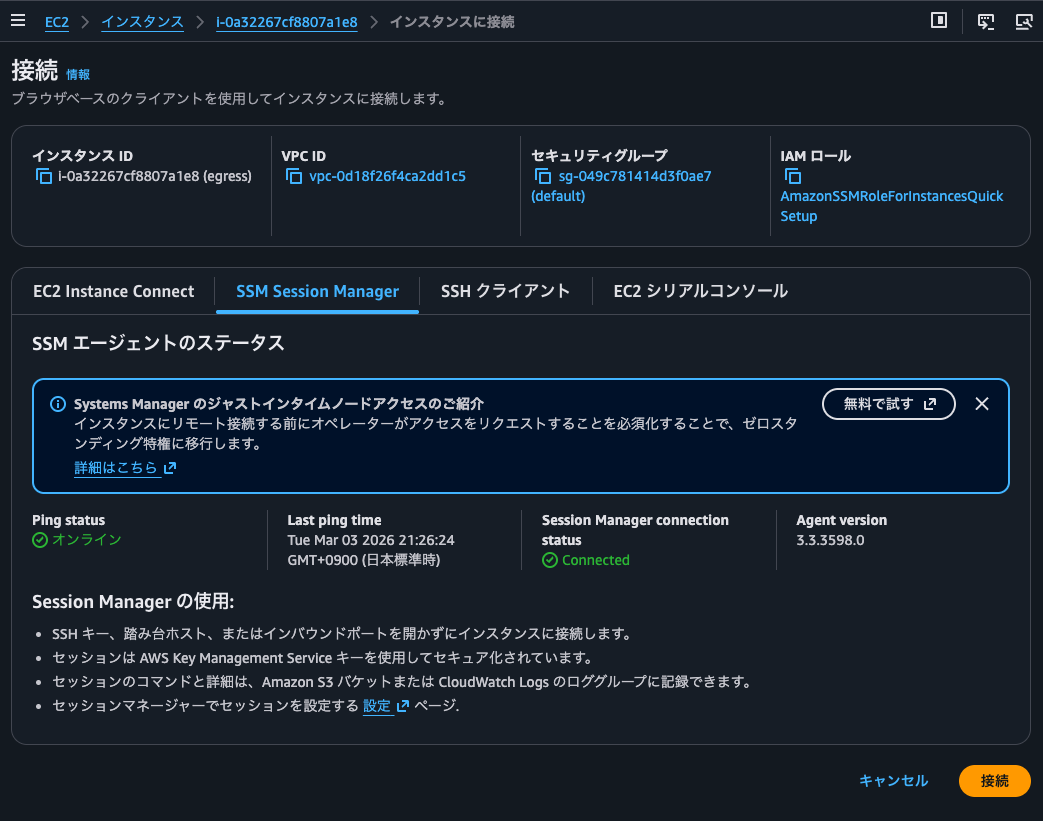Copy the VPC ID to clipboard

(x=294, y=175)
